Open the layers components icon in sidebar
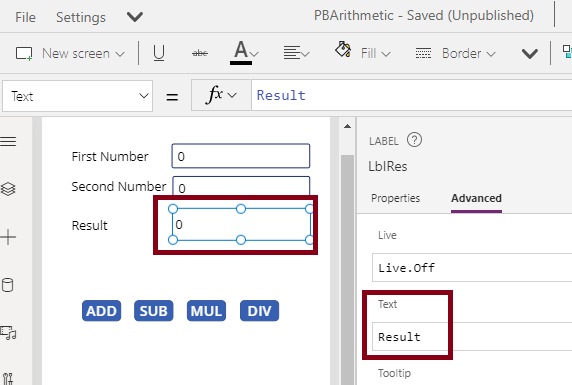Screen dimensions: 572x385 (8, 189)
